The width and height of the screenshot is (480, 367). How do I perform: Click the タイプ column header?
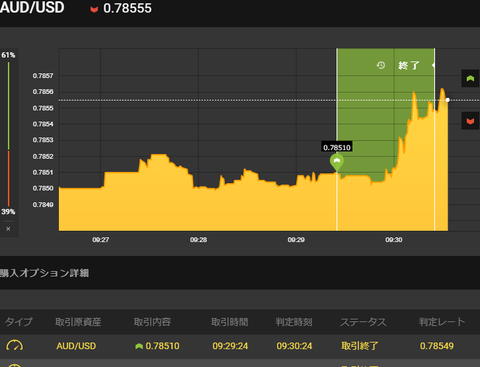click(19, 322)
